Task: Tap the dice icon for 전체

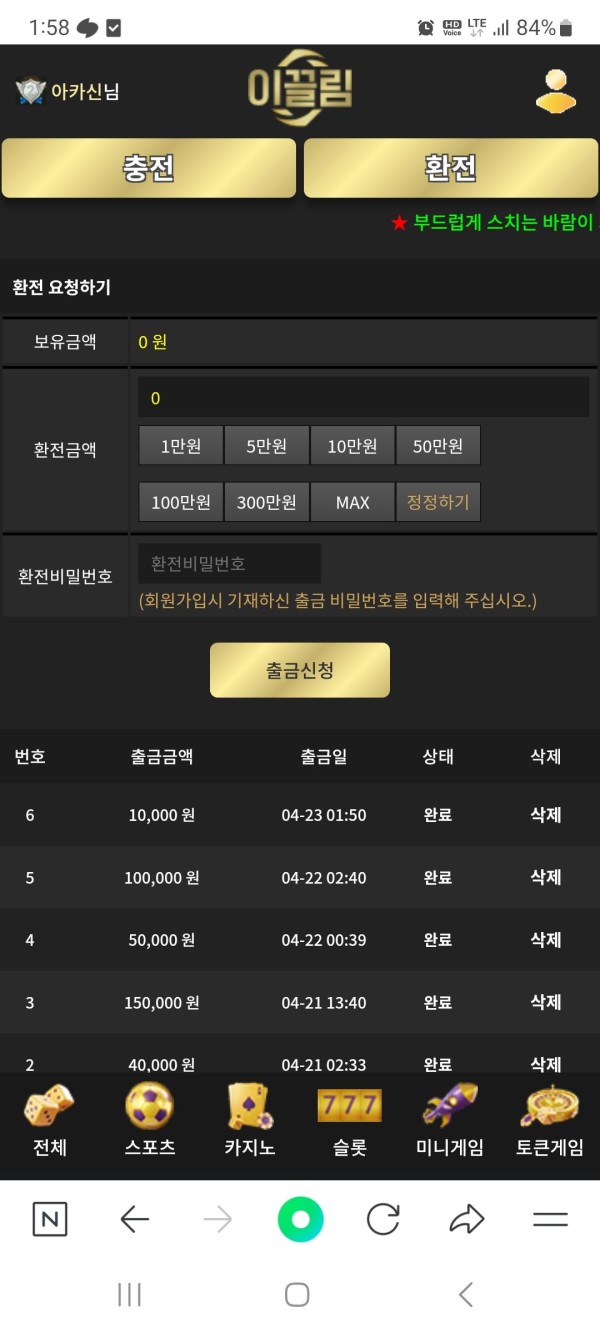Action: (49, 1108)
